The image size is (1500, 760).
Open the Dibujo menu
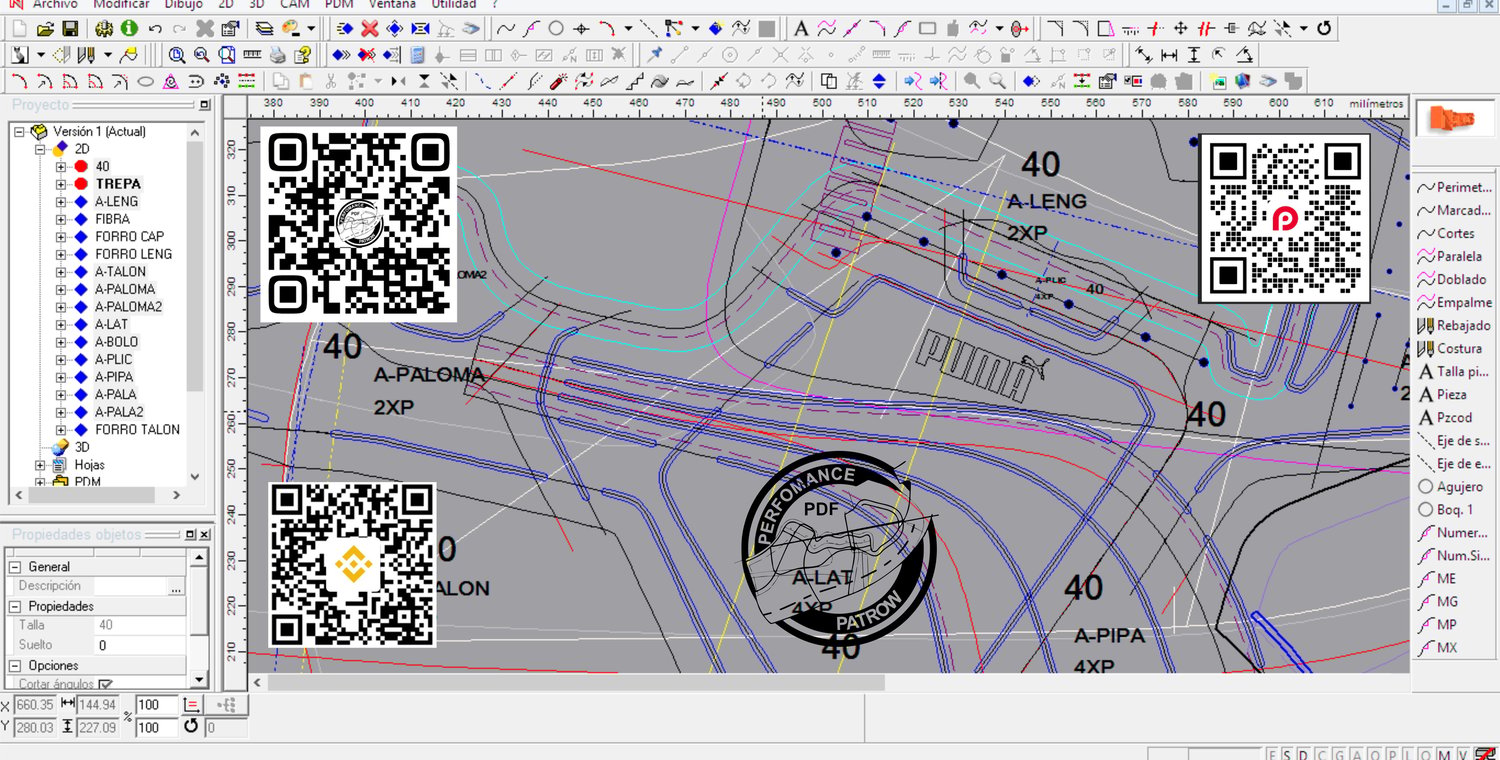coord(183,4)
